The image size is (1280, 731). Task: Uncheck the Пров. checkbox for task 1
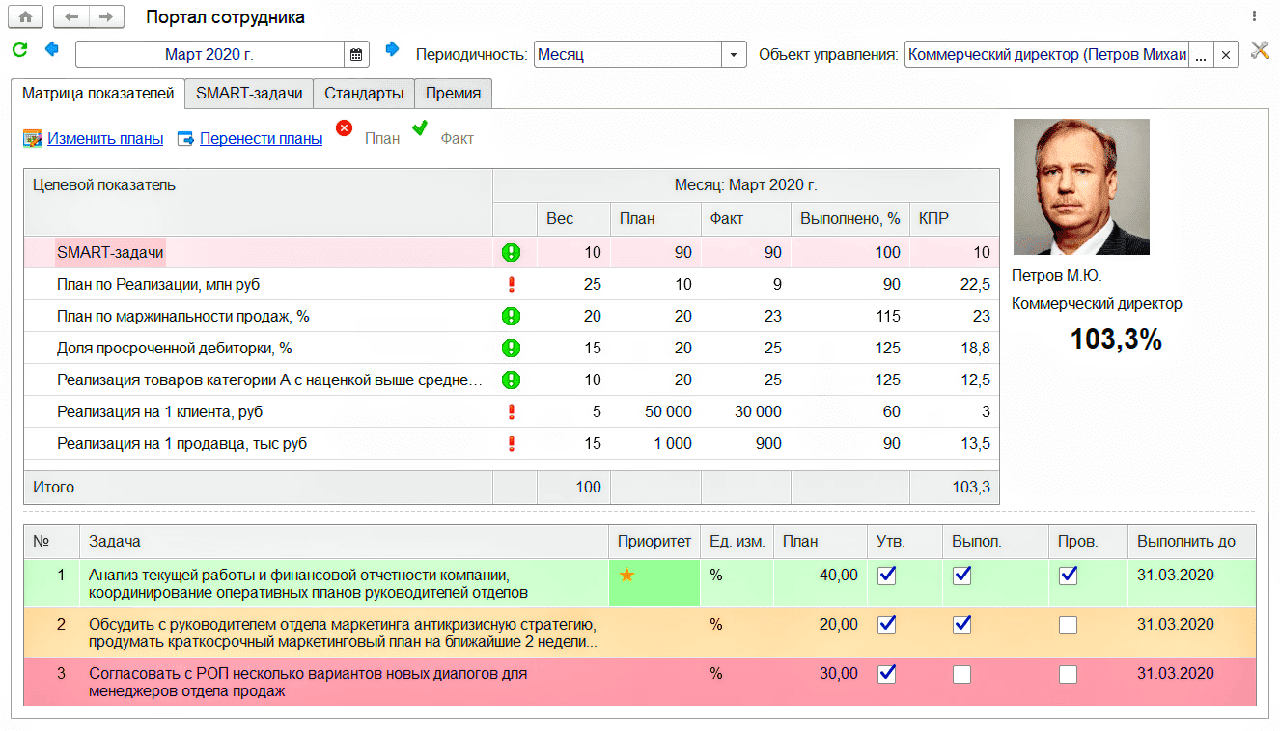(x=1068, y=575)
